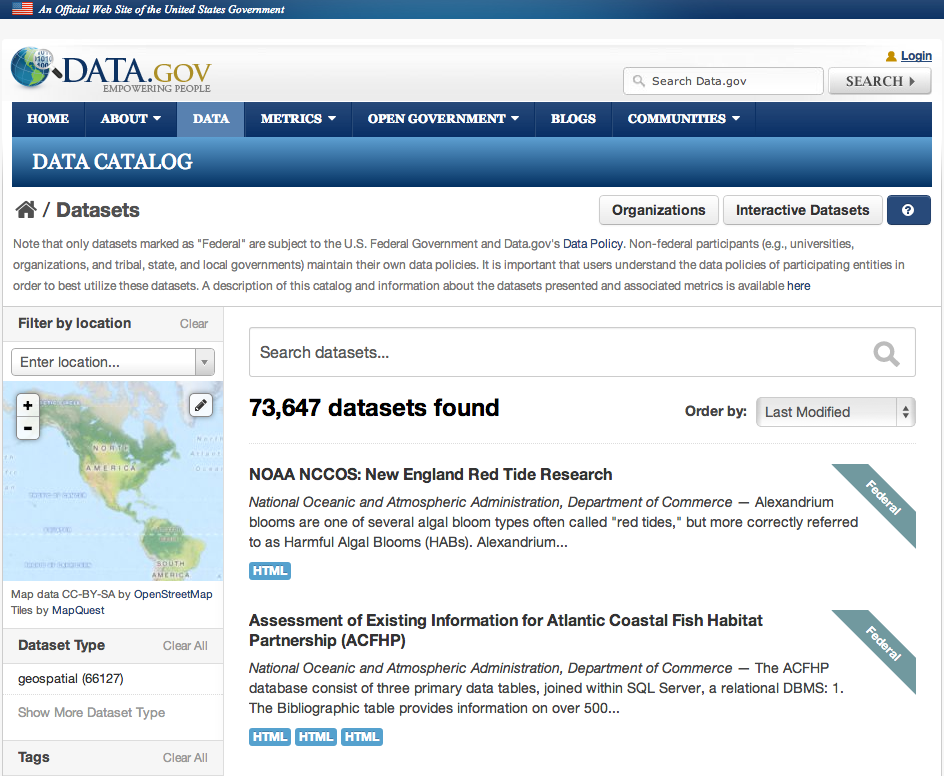944x776 pixels.
Task: Open the Enter location dropdown arrow
Action: [x=205, y=362]
